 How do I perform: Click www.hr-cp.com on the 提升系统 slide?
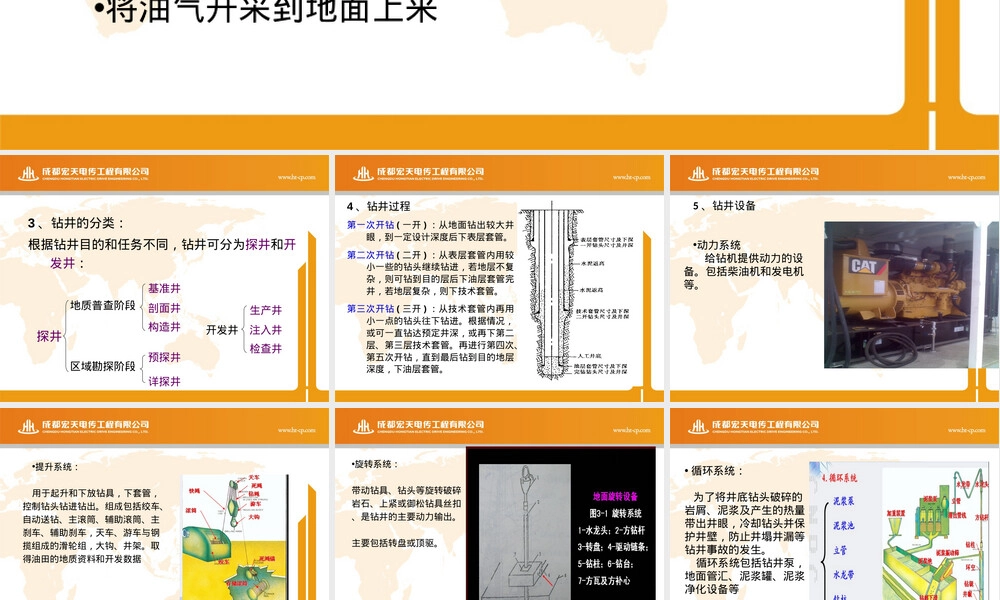tap(297, 430)
